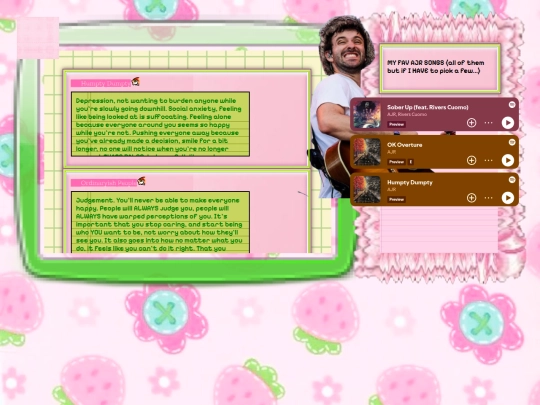Open the Humpty Dumpty album artwork
This screenshot has width=540, height=405.
pyautogui.click(x=367, y=189)
